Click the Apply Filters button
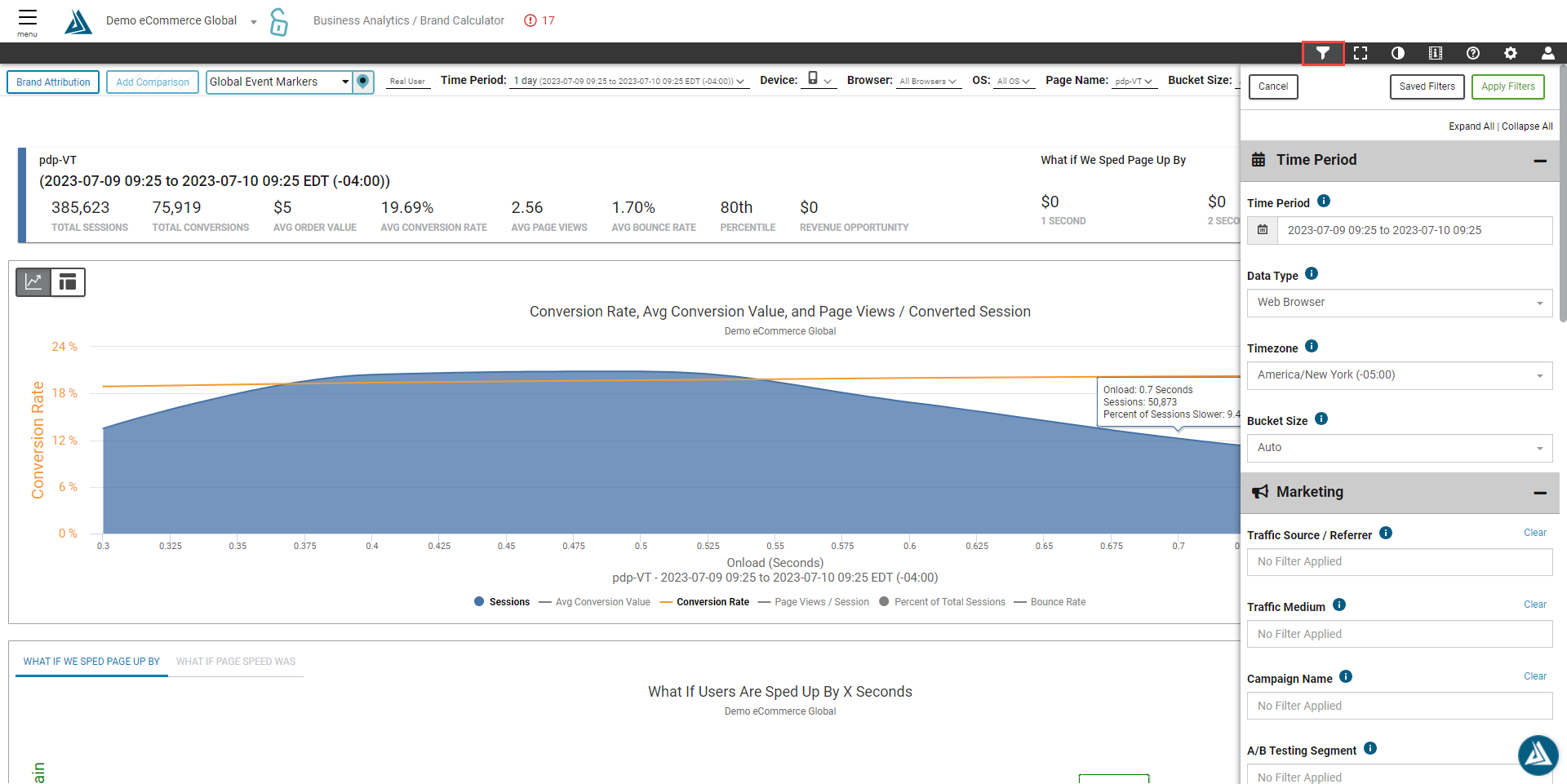Viewport: 1567px width, 784px height. pyautogui.click(x=1507, y=86)
